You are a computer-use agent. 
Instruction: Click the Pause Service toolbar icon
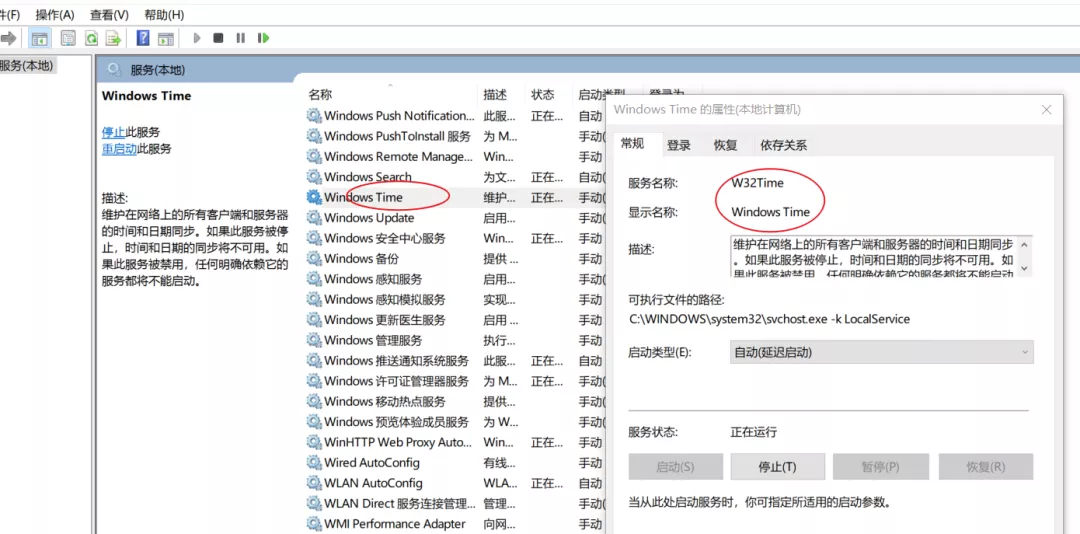240,38
